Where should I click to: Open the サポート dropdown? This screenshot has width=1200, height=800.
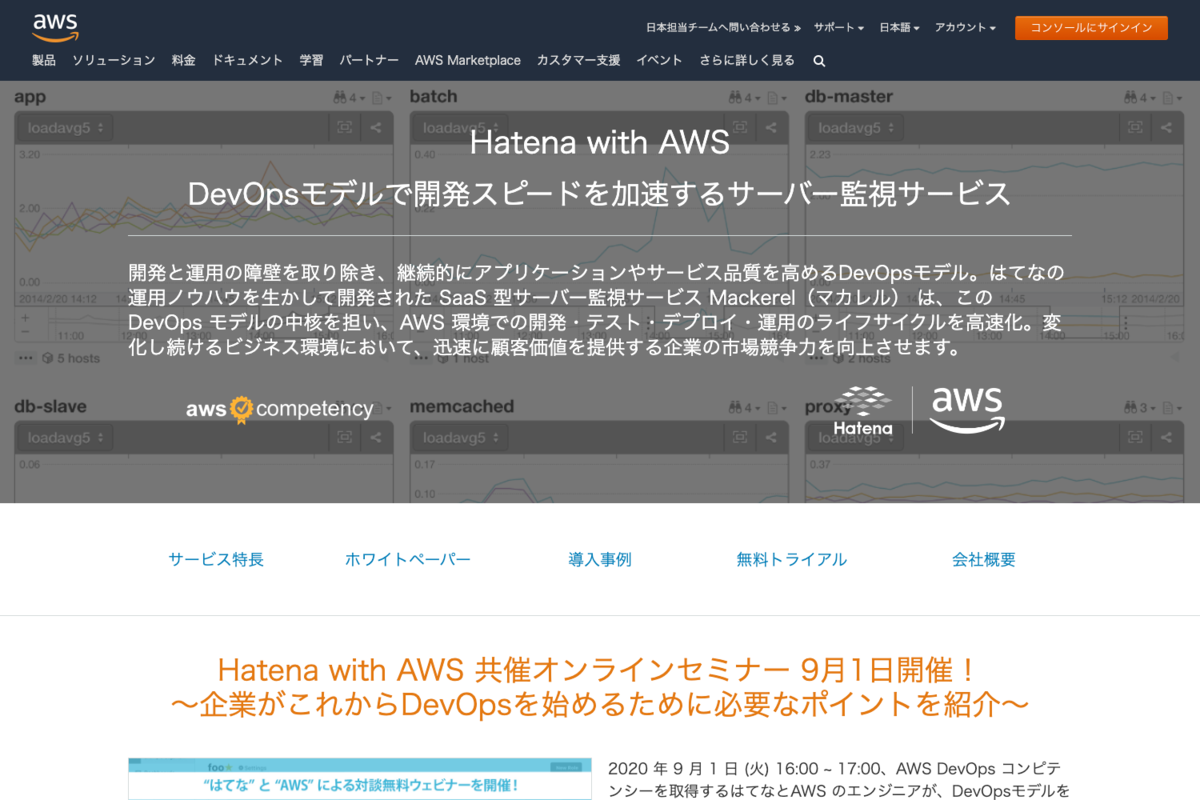click(x=839, y=28)
